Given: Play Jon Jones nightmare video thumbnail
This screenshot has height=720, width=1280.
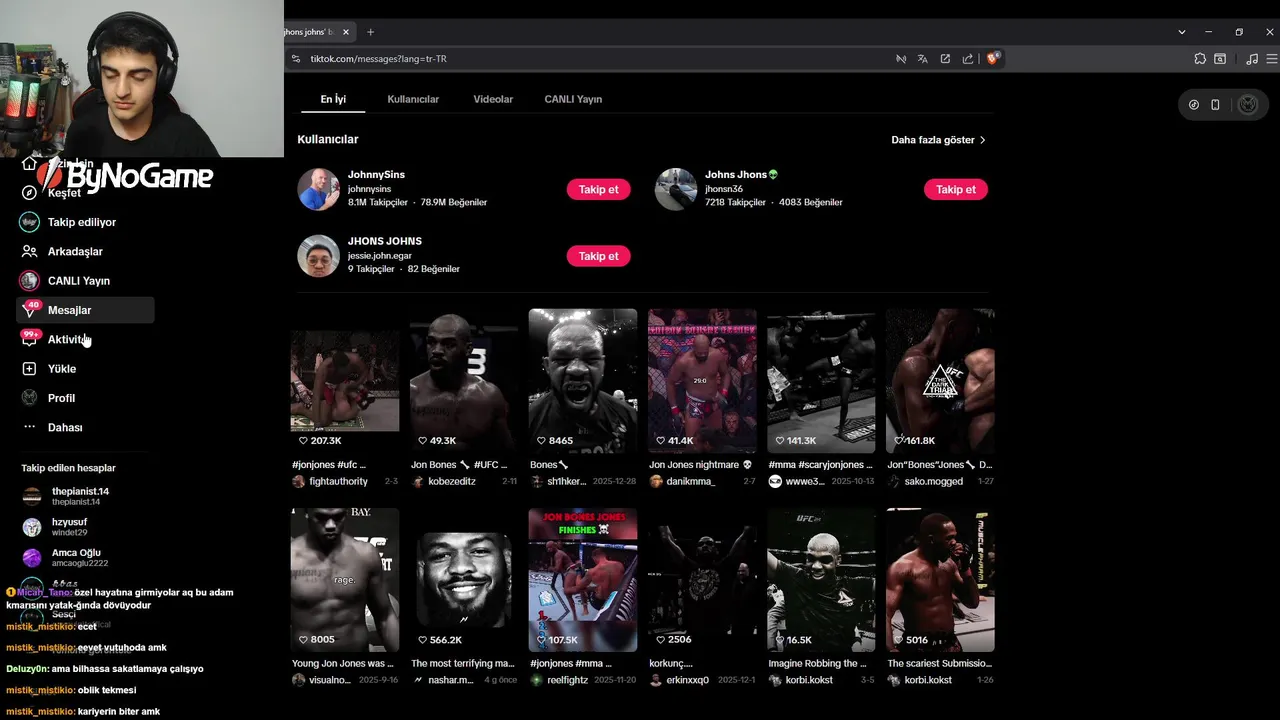Looking at the screenshot, I should point(702,381).
